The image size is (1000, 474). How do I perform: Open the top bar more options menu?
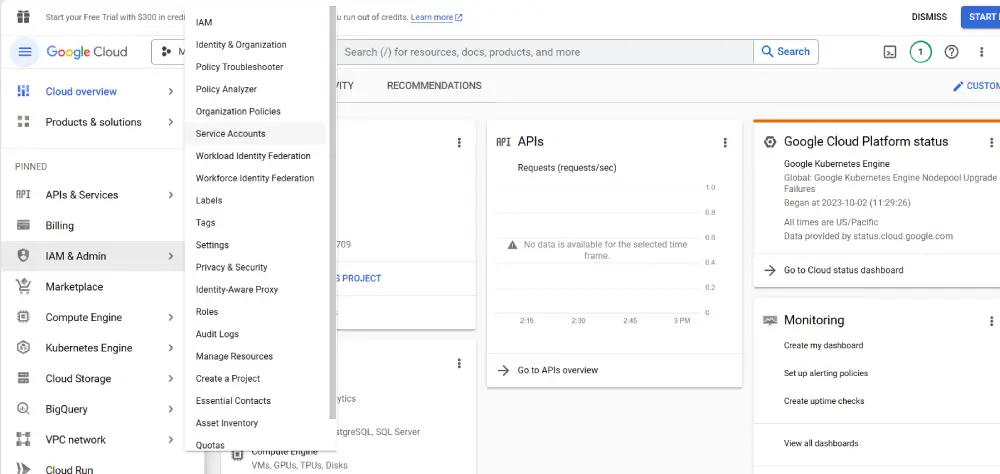click(982, 52)
